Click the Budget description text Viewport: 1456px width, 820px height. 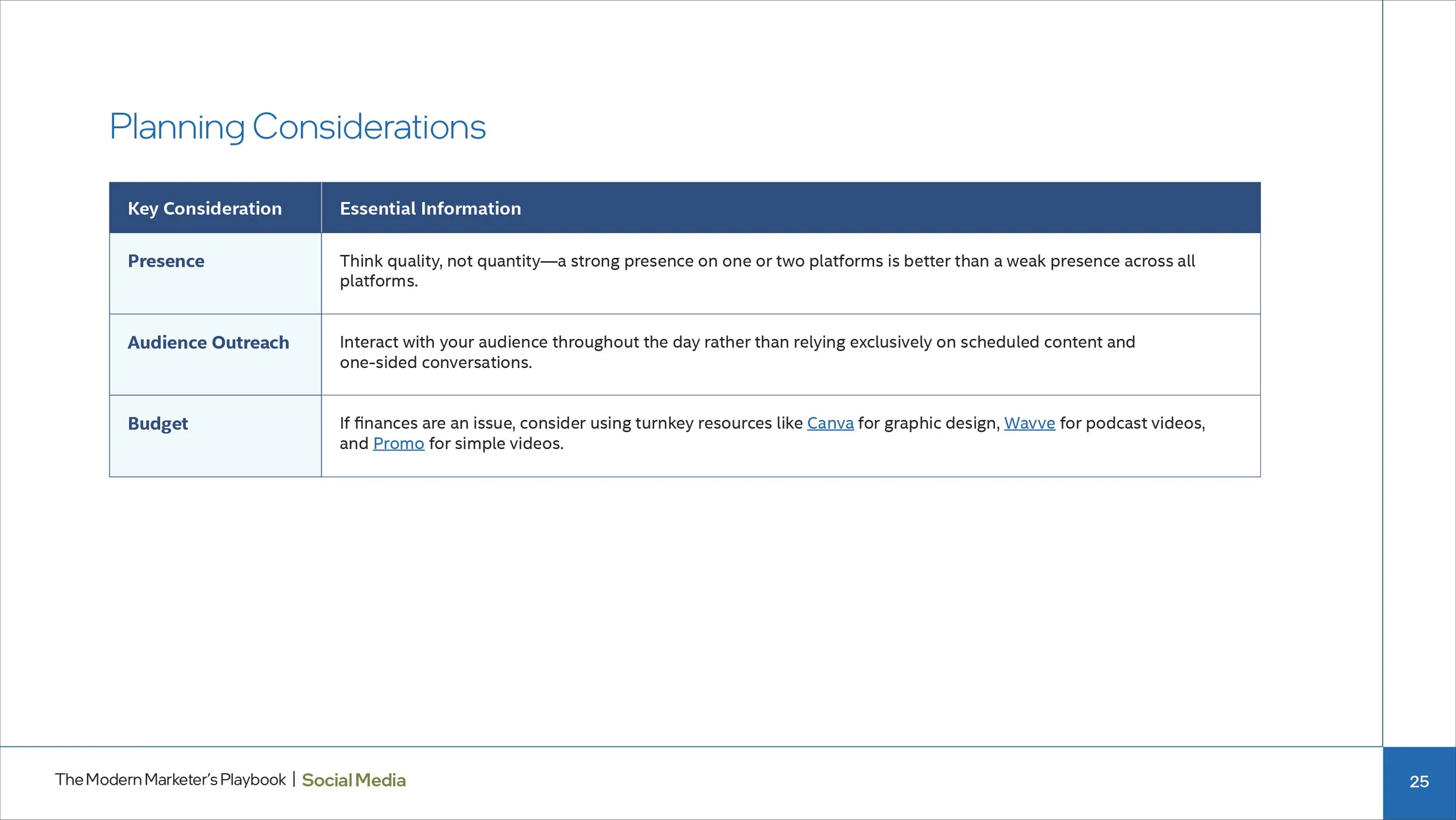(x=772, y=433)
